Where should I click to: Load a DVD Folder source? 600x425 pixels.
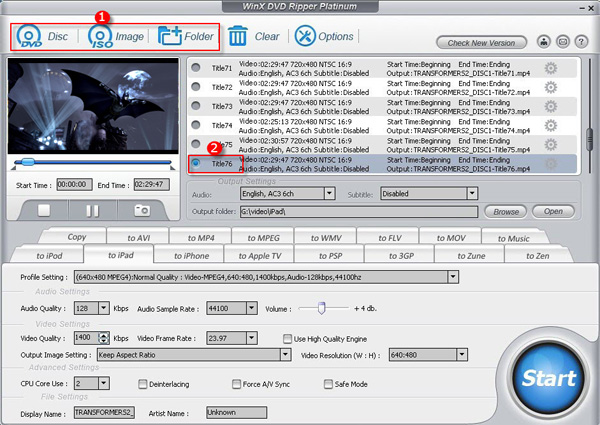click(186, 36)
